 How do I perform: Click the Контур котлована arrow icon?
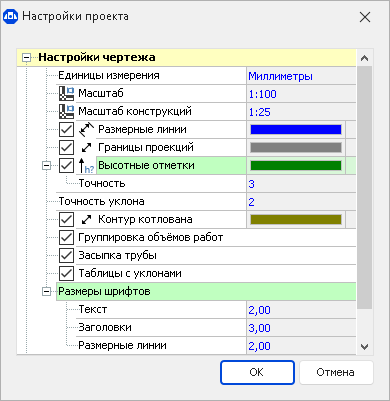coord(86,220)
